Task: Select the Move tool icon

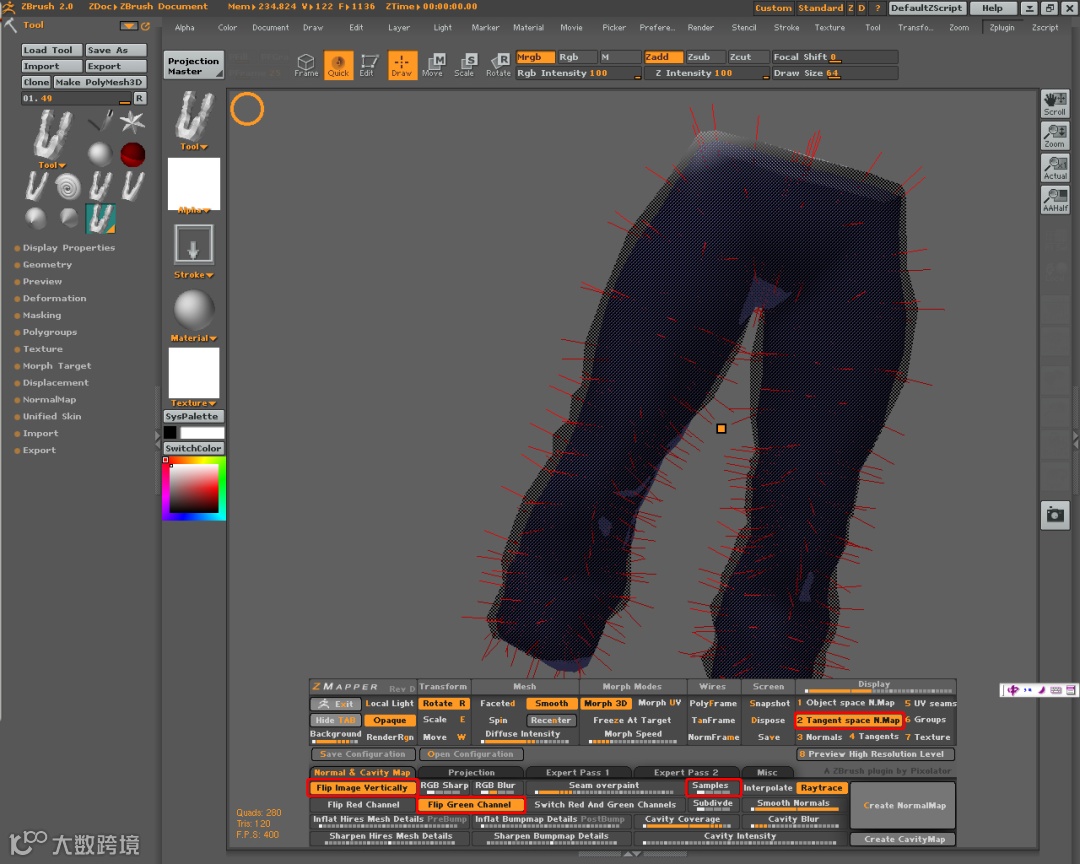Action: pos(433,65)
